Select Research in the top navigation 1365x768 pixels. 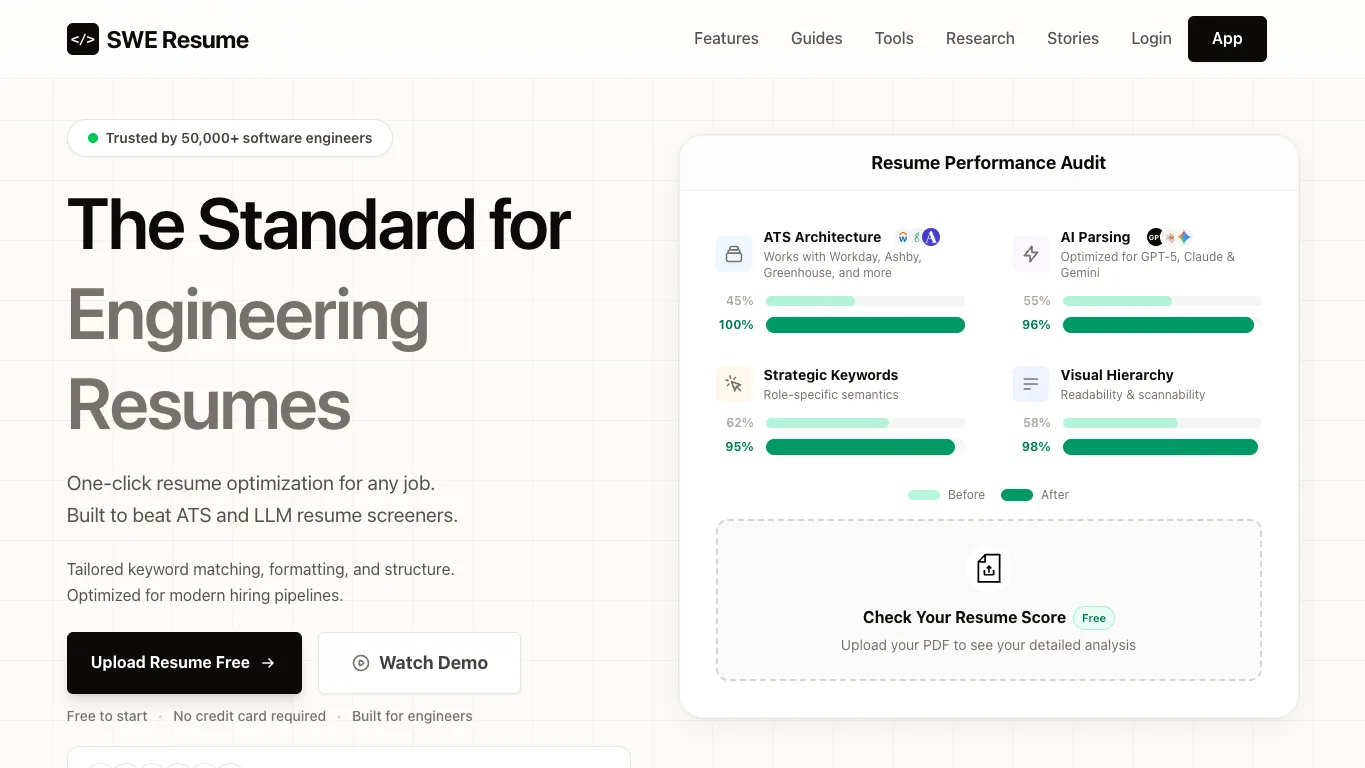980,38
